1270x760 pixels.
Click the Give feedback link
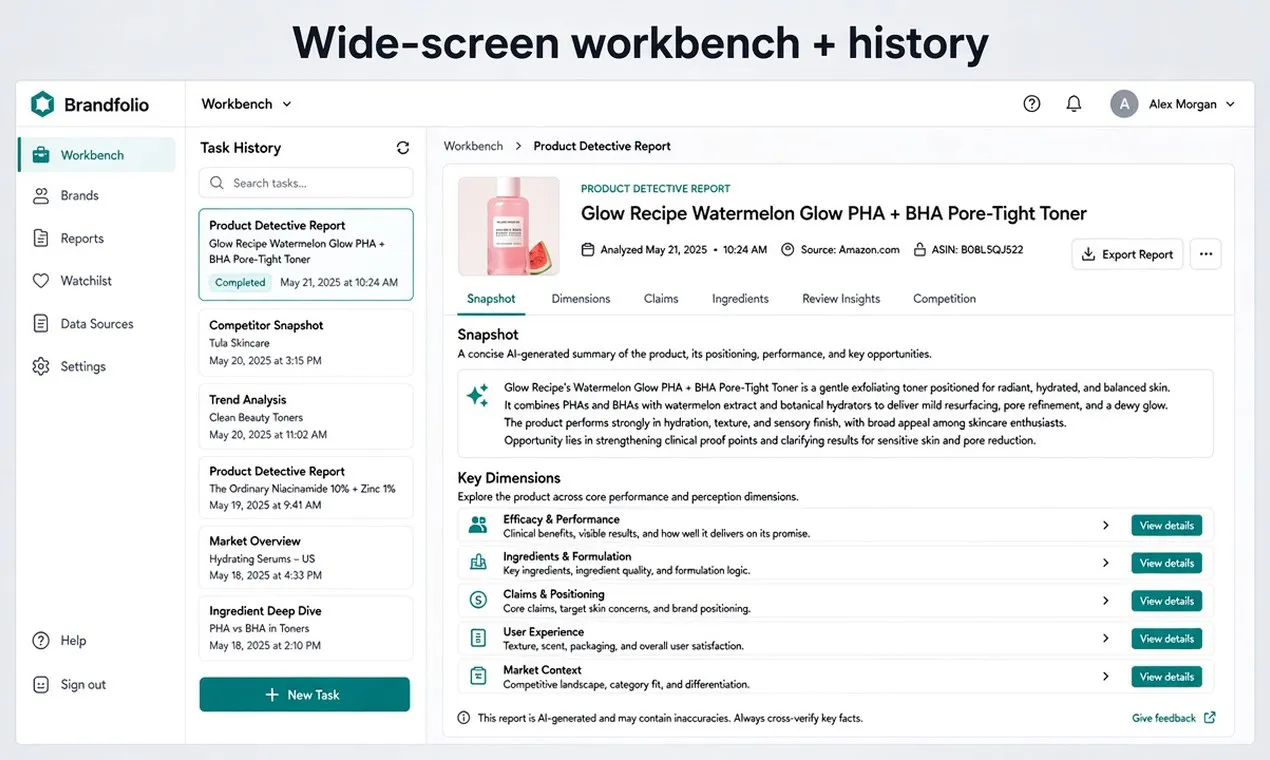[x=1173, y=718]
